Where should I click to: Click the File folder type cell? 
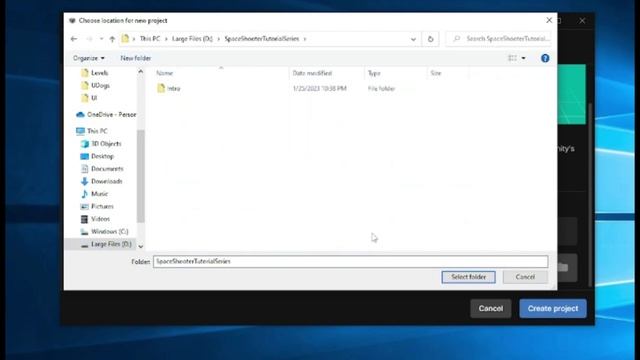[x=381, y=89]
